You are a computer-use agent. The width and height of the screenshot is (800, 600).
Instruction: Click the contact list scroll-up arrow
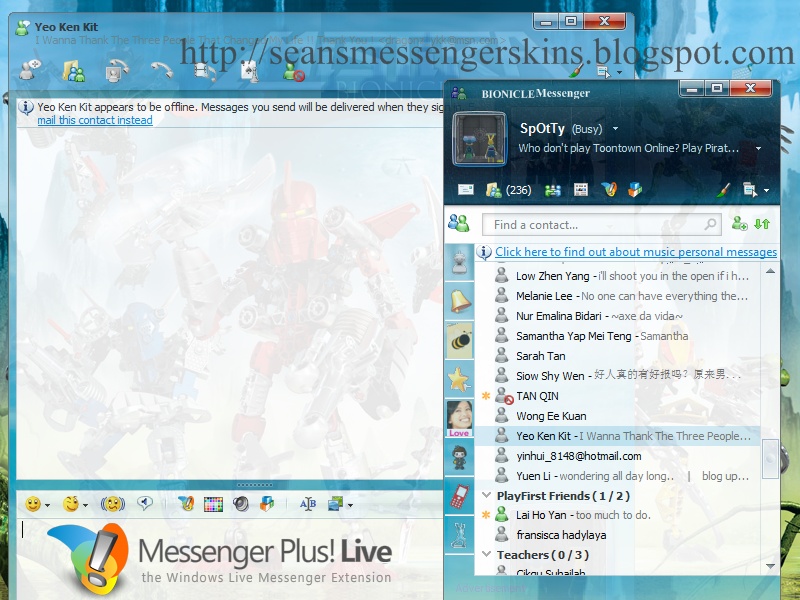coord(770,271)
